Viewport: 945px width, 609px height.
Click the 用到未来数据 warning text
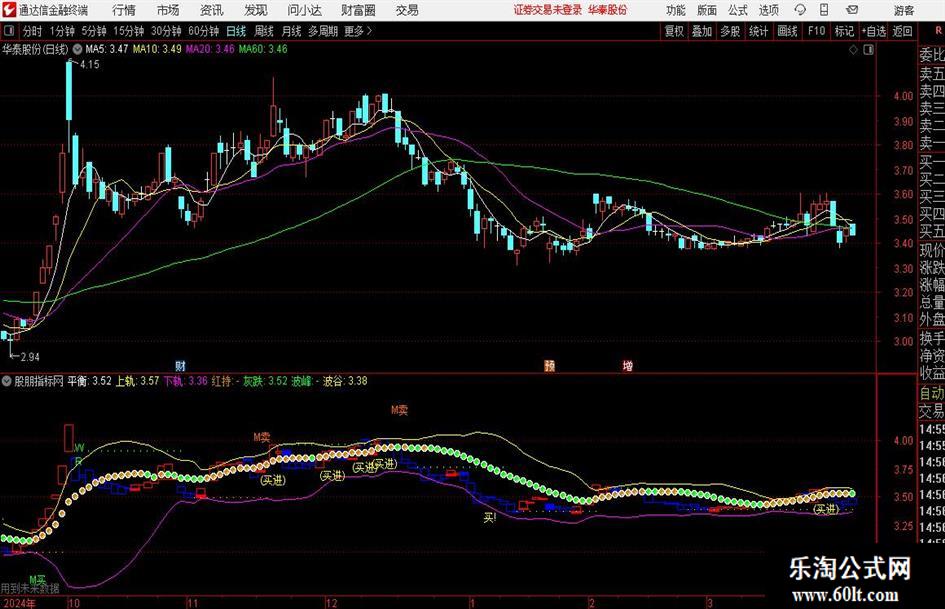[30, 588]
